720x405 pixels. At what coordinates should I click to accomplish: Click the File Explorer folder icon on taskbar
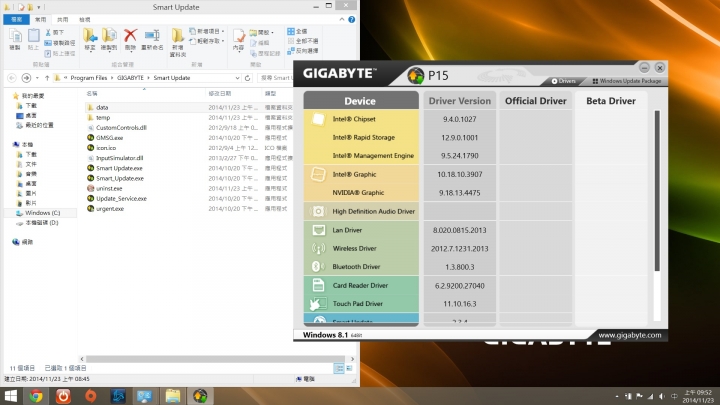coord(173,396)
